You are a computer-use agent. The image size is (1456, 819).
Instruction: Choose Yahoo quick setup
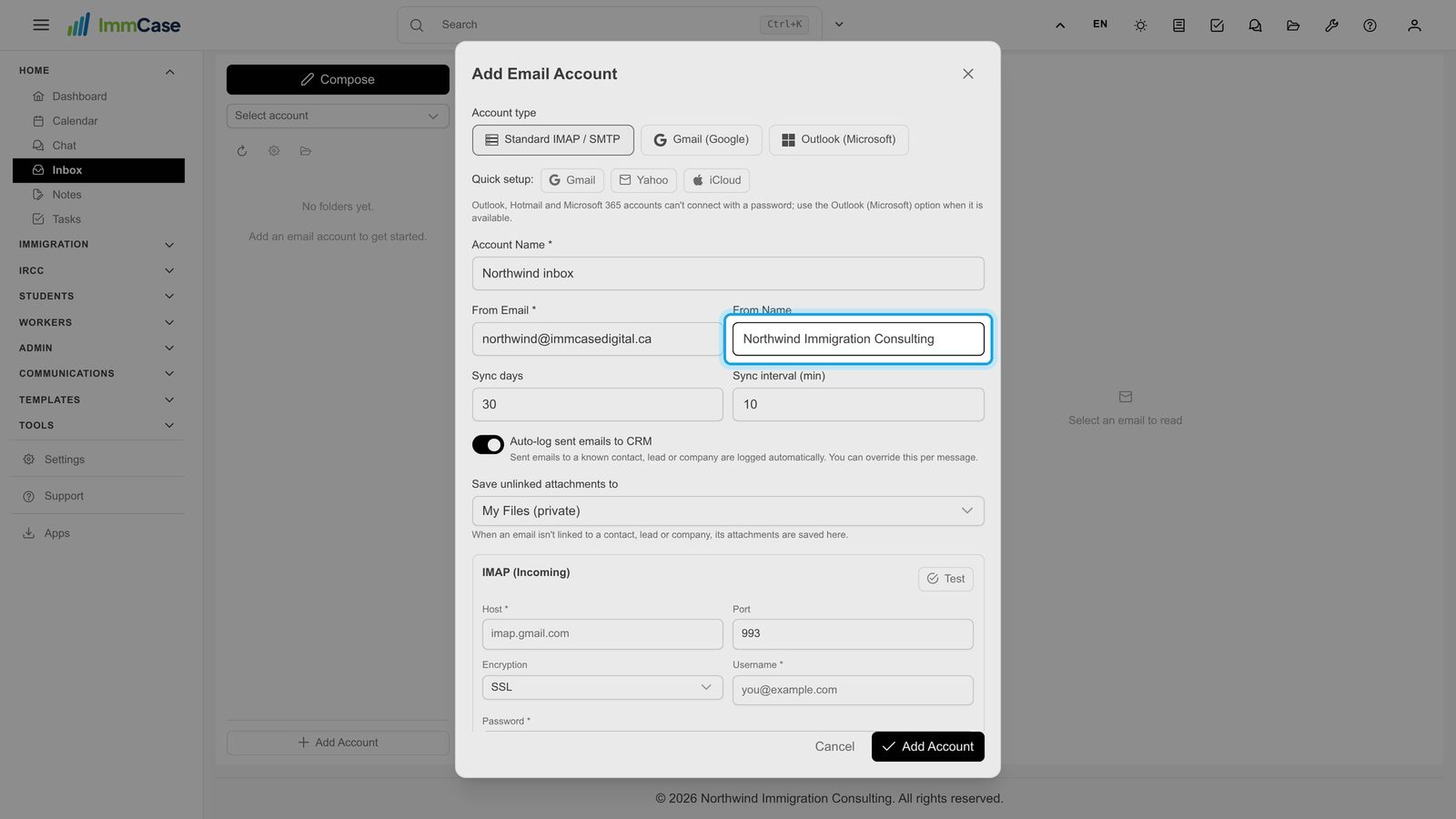pos(643,180)
